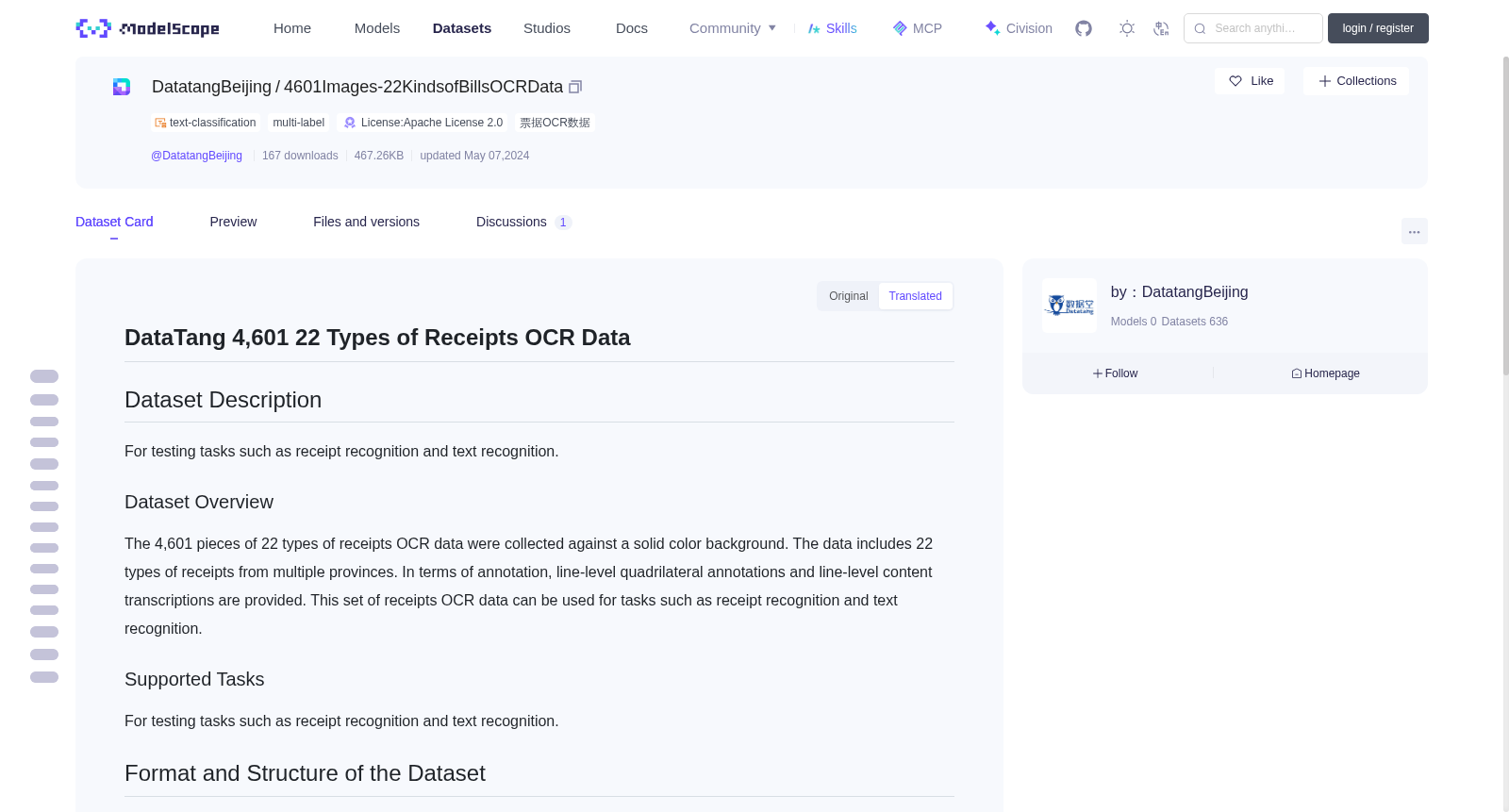This screenshot has height=812, width=1509.
Task: Toggle the light/dark theme sun icon
Action: (1127, 28)
